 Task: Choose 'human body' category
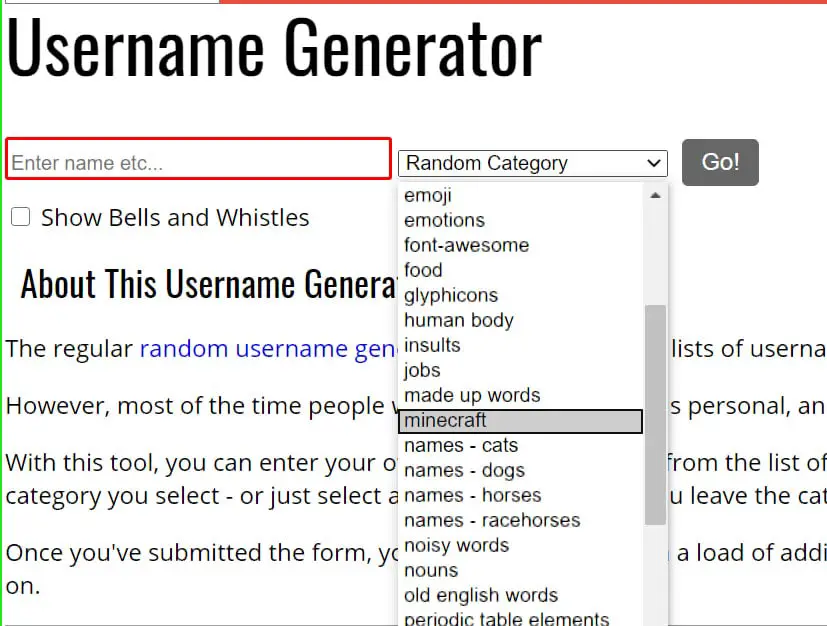pyautogui.click(x=521, y=320)
